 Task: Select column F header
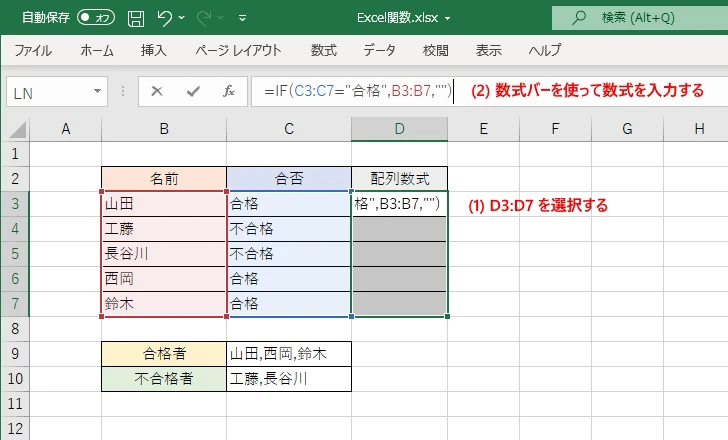555,129
